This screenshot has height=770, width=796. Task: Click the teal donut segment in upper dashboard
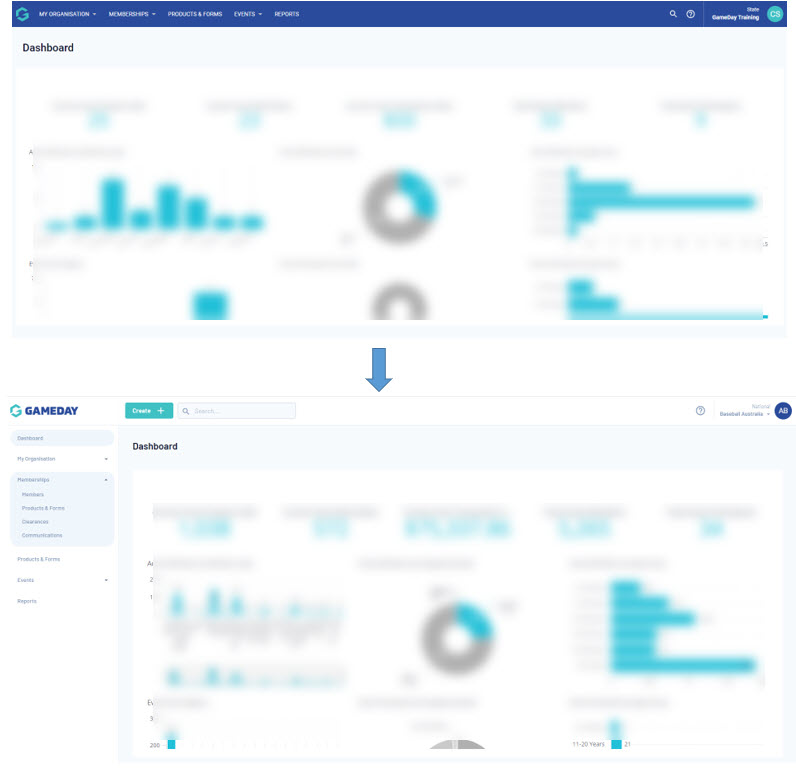coord(421,193)
